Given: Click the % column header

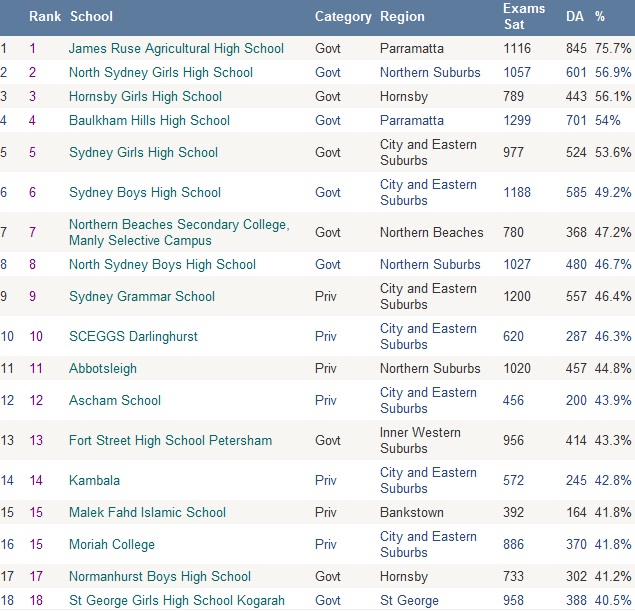Looking at the screenshot, I should pos(600,16).
